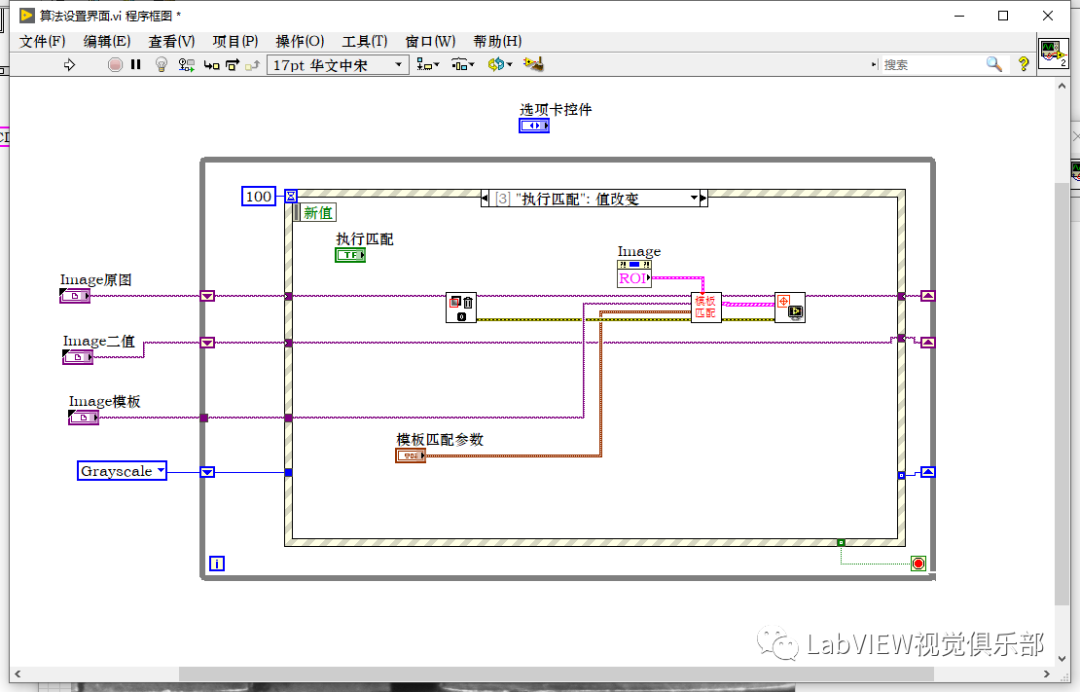This screenshot has height=692, width=1080.
Task: Open the event case selector dropdown arrow
Action: (694, 198)
